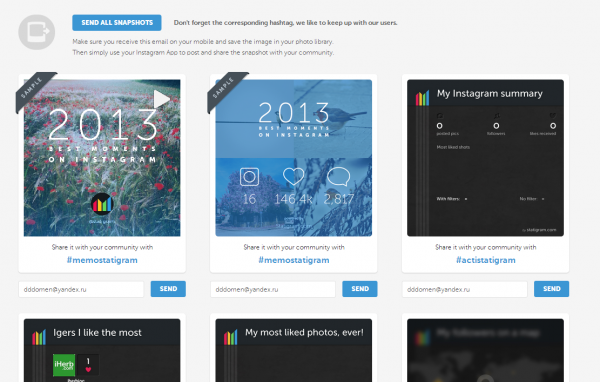Play the 2013 Best Moments video sample
Screen dimensions: 600x382
tap(161, 100)
